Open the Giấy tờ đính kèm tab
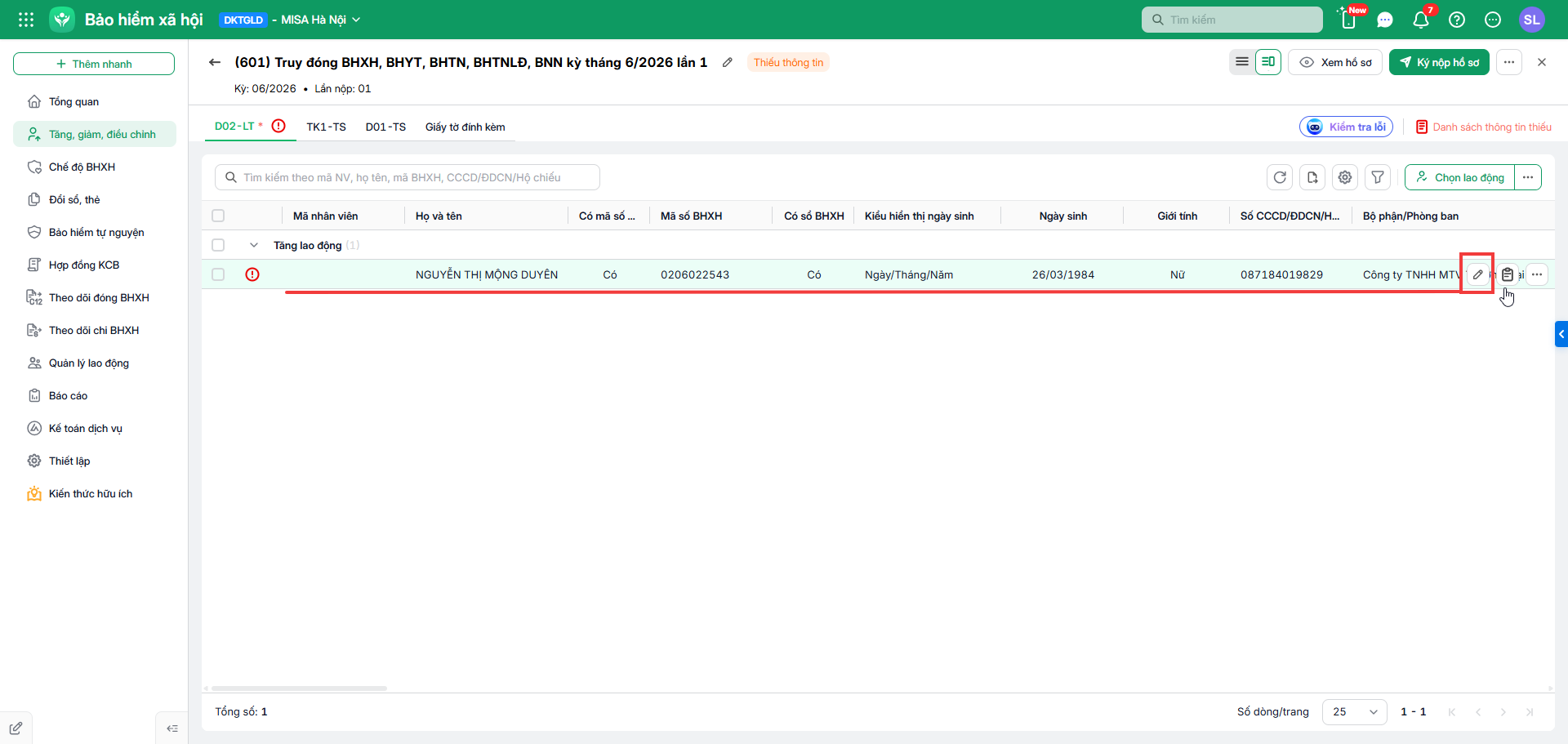This screenshot has height=744, width=1568. tap(465, 127)
